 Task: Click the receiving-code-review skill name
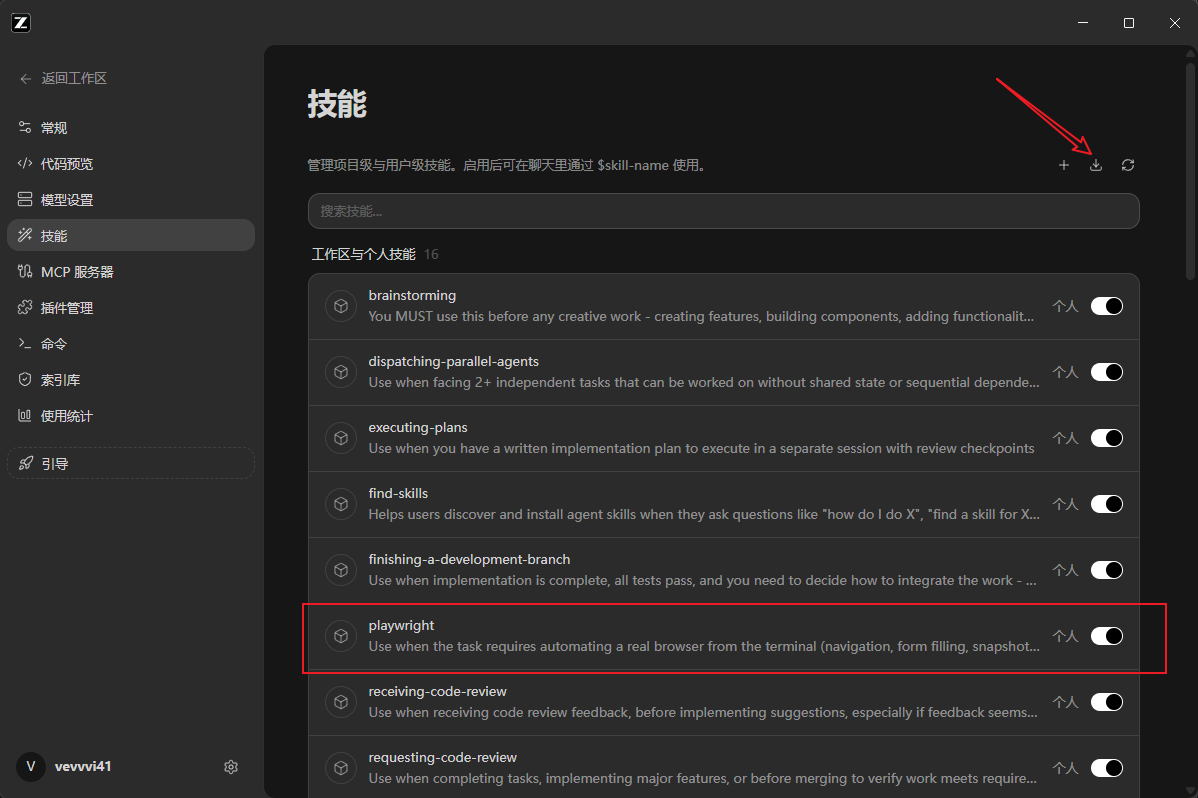pyautogui.click(x=438, y=691)
